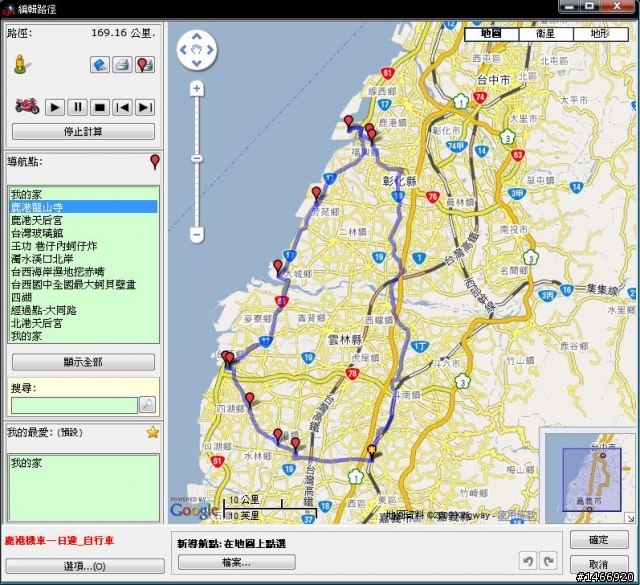Screen dimensions: 640x585
Task: Zoom in with the plus button
Action: [x=197, y=88]
